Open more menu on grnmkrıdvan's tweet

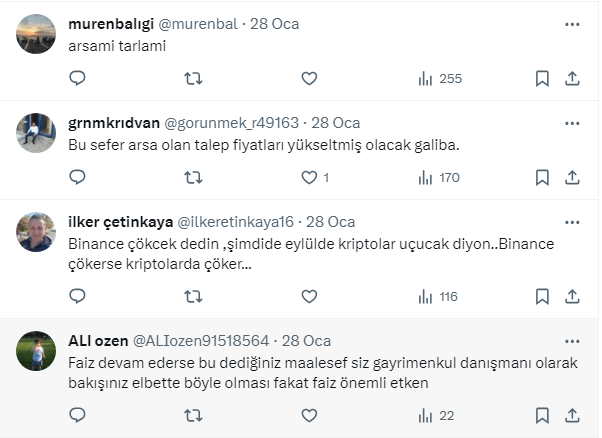click(x=572, y=123)
